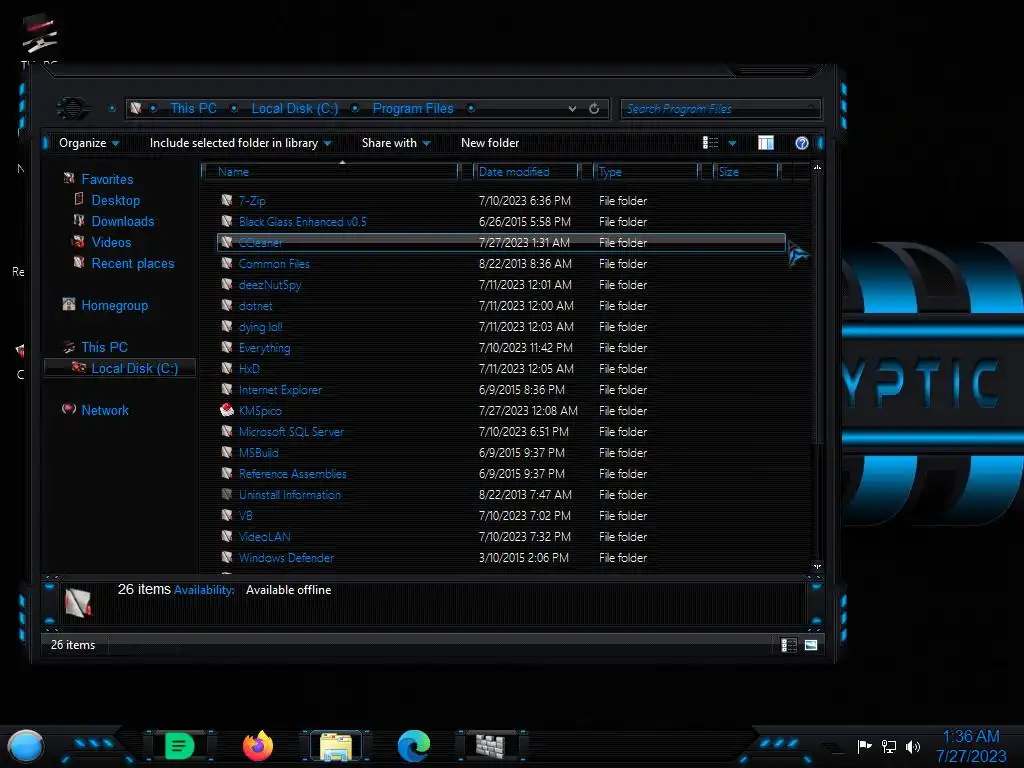This screenshot has width=1024, height=768.
Task: Select the Internet Explorer folder
Action: [280, 390]
